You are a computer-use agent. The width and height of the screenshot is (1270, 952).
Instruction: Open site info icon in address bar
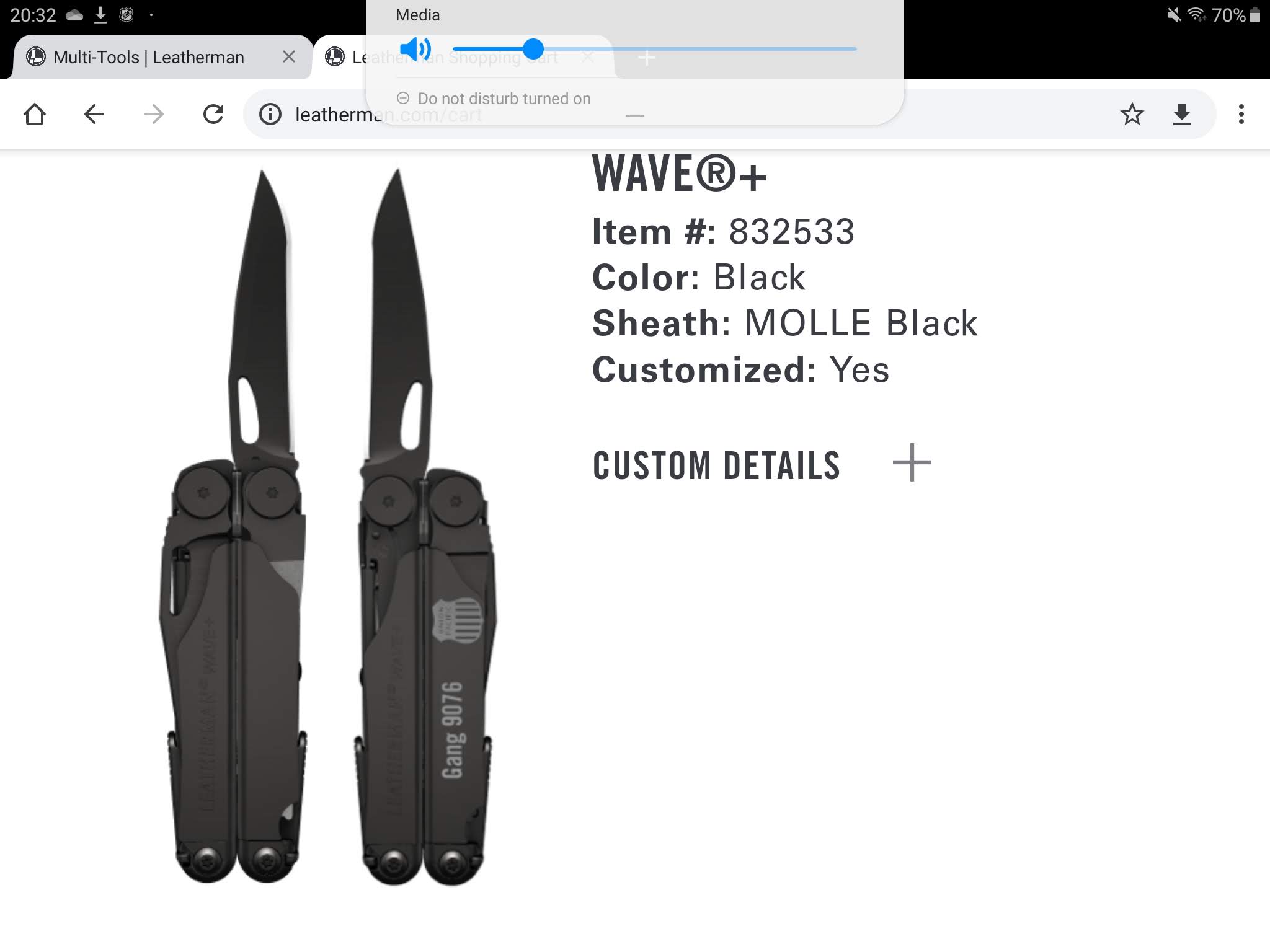point(270,114)
